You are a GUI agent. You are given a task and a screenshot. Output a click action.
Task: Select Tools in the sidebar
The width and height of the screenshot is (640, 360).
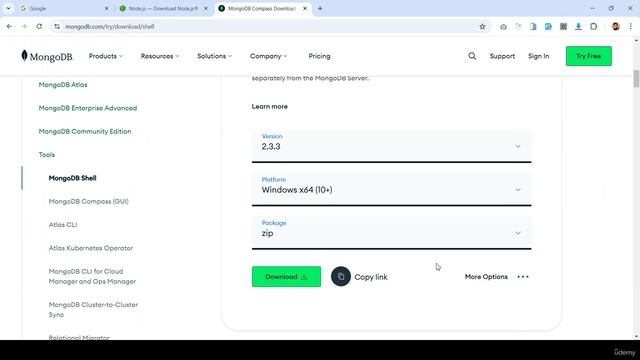click(x=47, y=154)
